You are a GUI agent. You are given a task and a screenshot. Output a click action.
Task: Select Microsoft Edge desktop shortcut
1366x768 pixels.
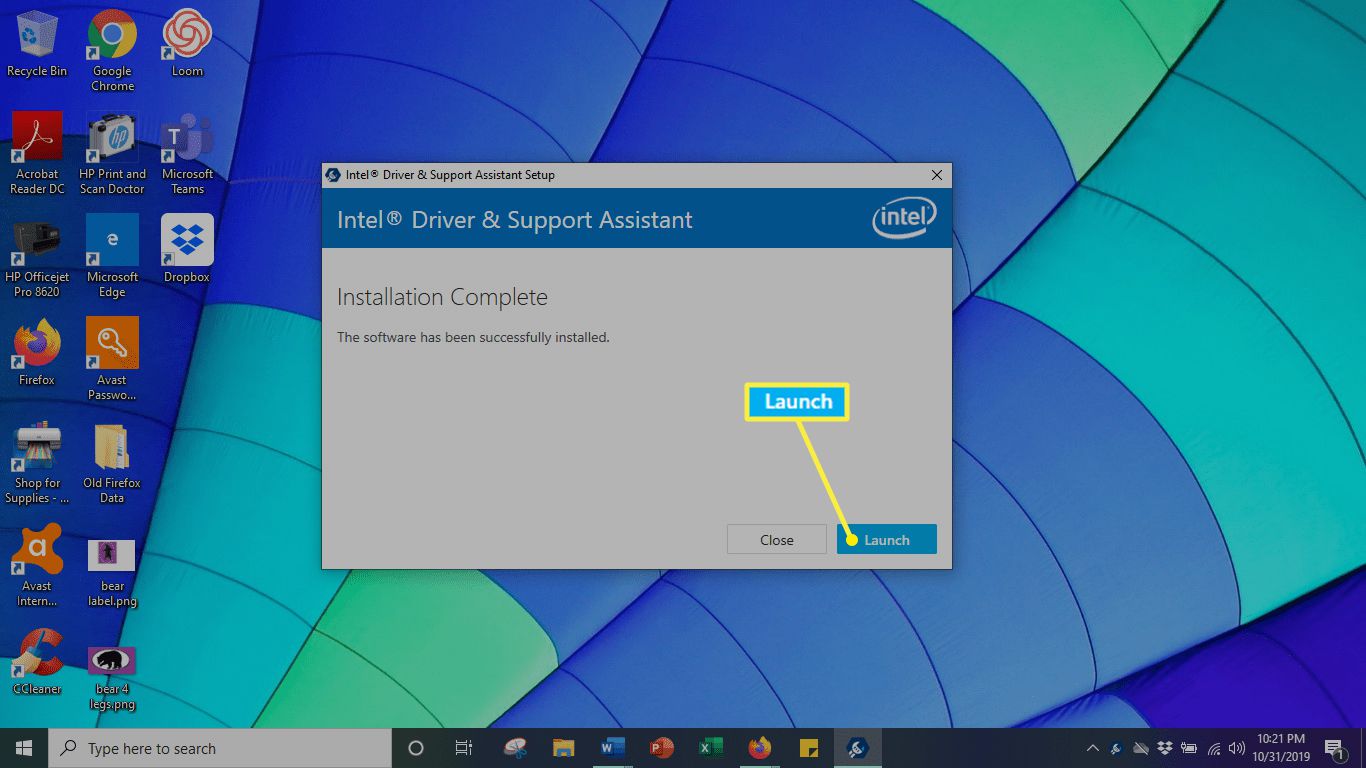click(x=112, y=257)
